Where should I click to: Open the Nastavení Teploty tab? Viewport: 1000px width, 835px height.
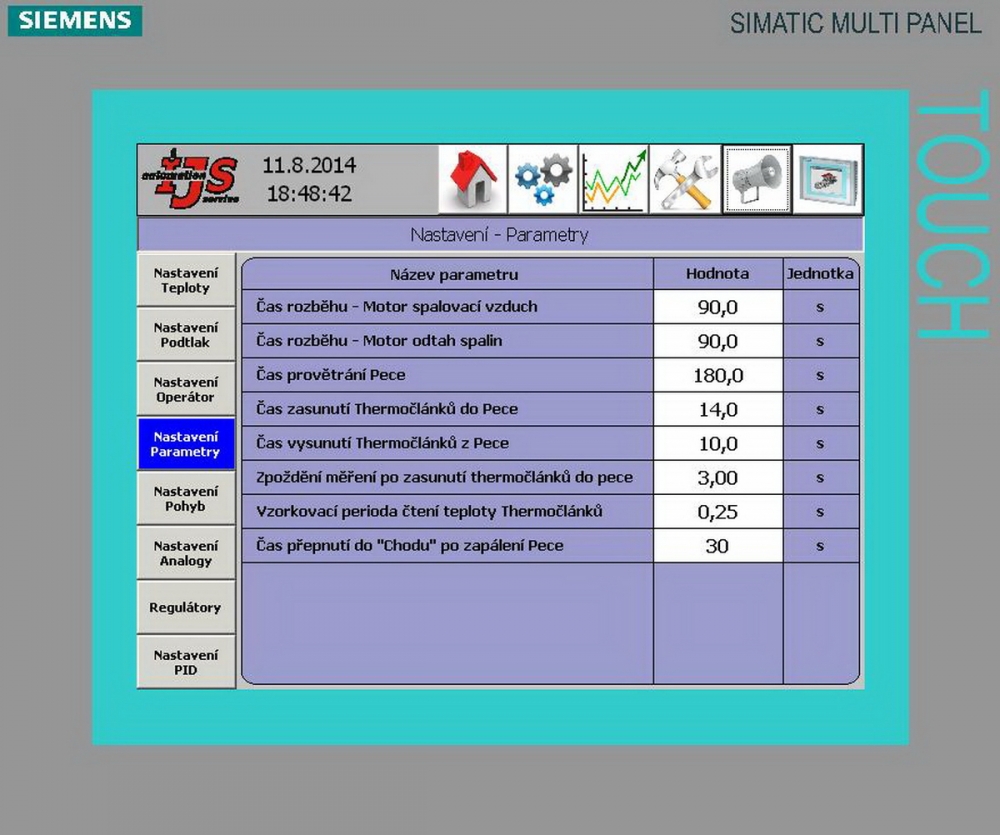click(x=186, y=280)
